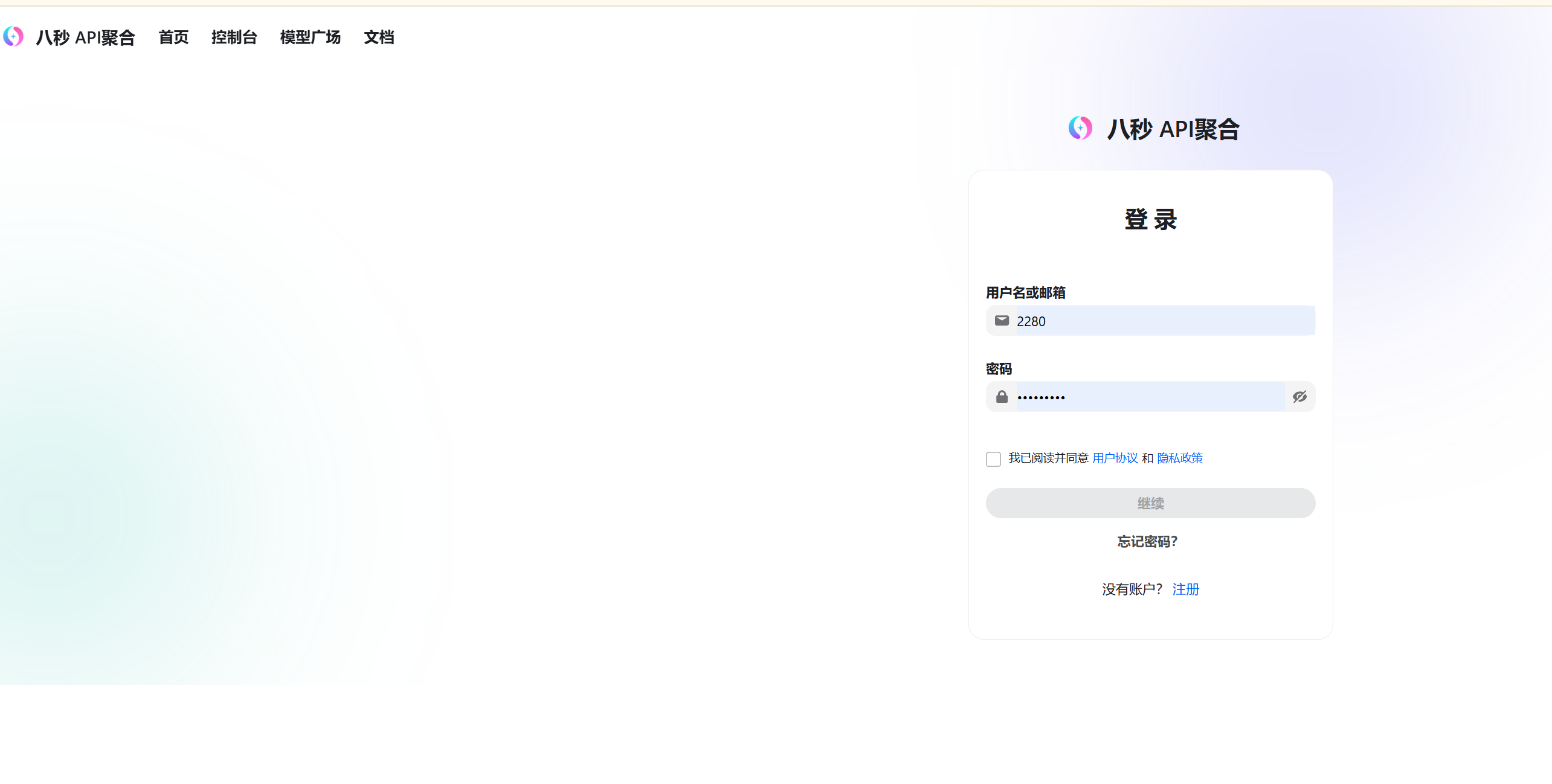Click the 八秒 logo icon in navbar

tap(13, 37)
